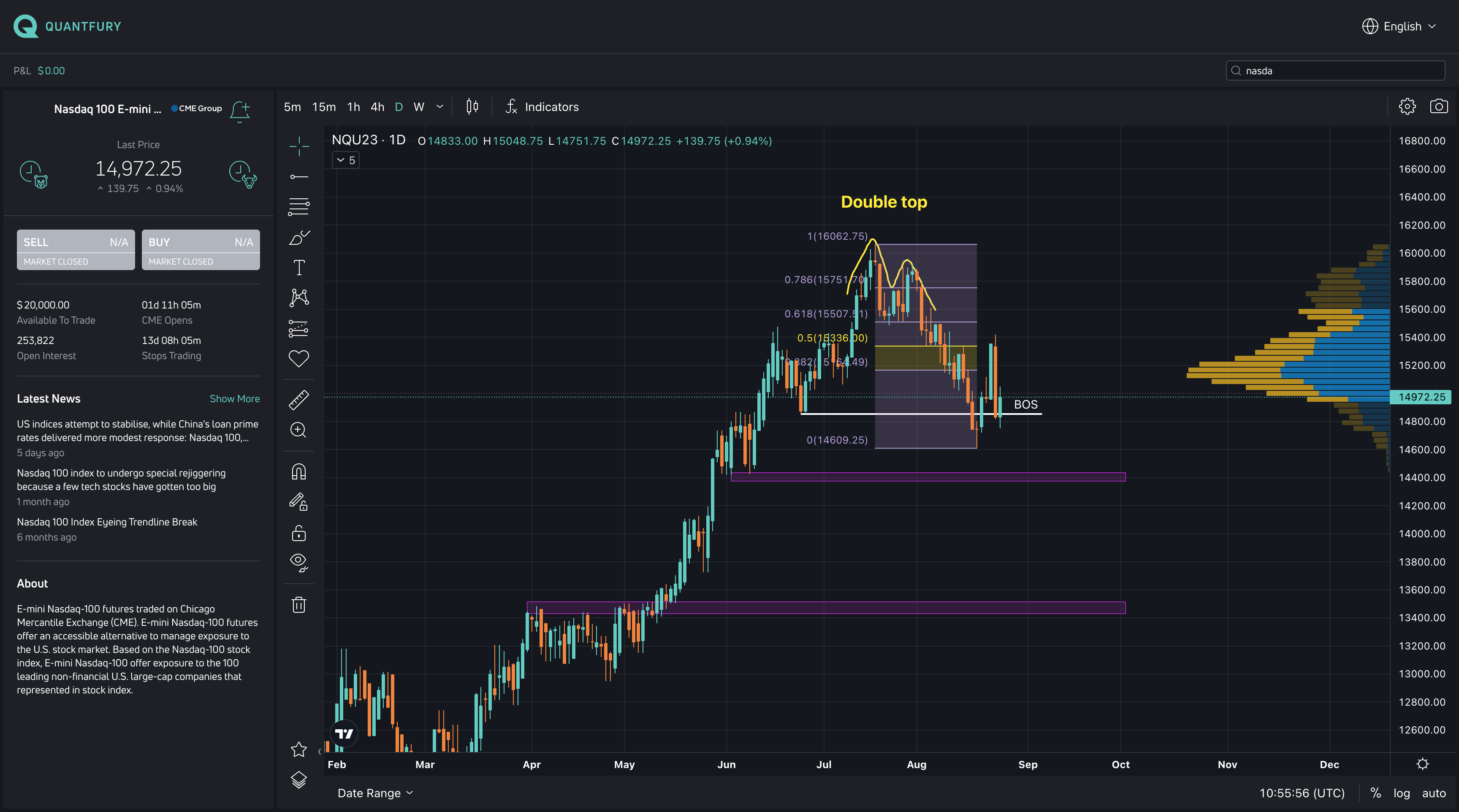Select the crosshair cursor tool
The height and width of the screenshot is (812, 1459).
(299, 146)
